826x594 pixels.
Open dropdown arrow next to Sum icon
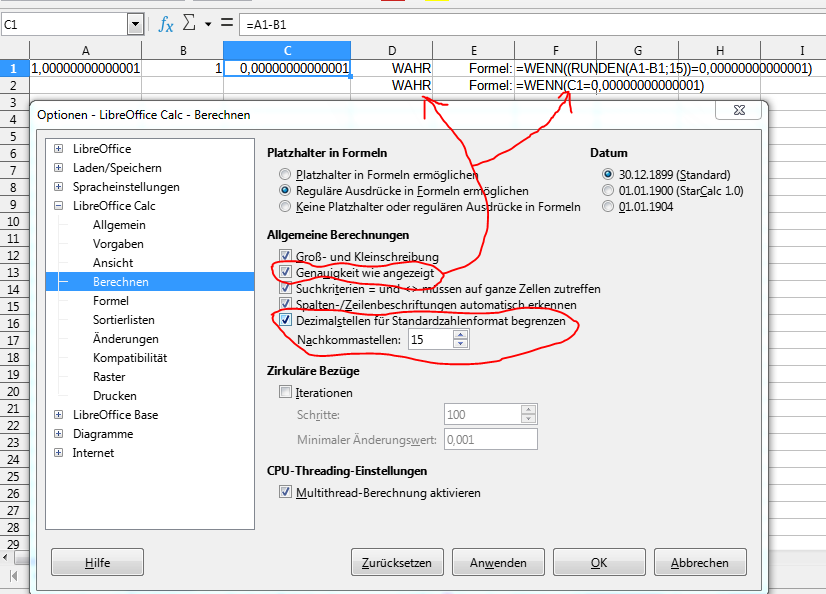click(x=208, y=24)
